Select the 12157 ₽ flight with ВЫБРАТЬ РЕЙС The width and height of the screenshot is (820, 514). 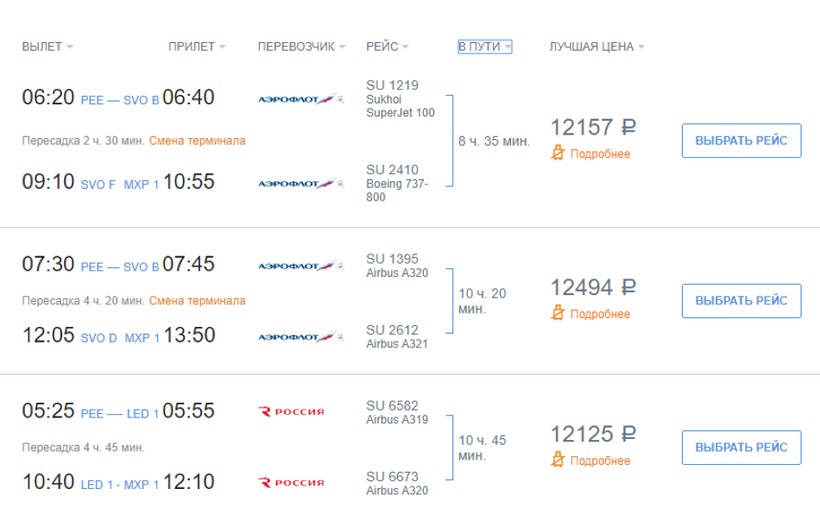(741, 141)
